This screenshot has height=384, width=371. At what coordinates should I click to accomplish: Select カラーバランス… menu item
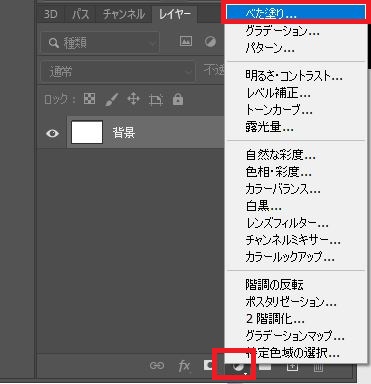(296, 189)
